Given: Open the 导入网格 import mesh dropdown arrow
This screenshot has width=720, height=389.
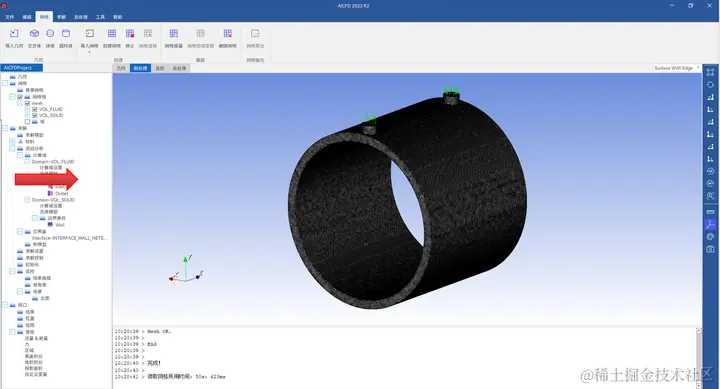Looking at the screenshot, I should click(90, 52).
